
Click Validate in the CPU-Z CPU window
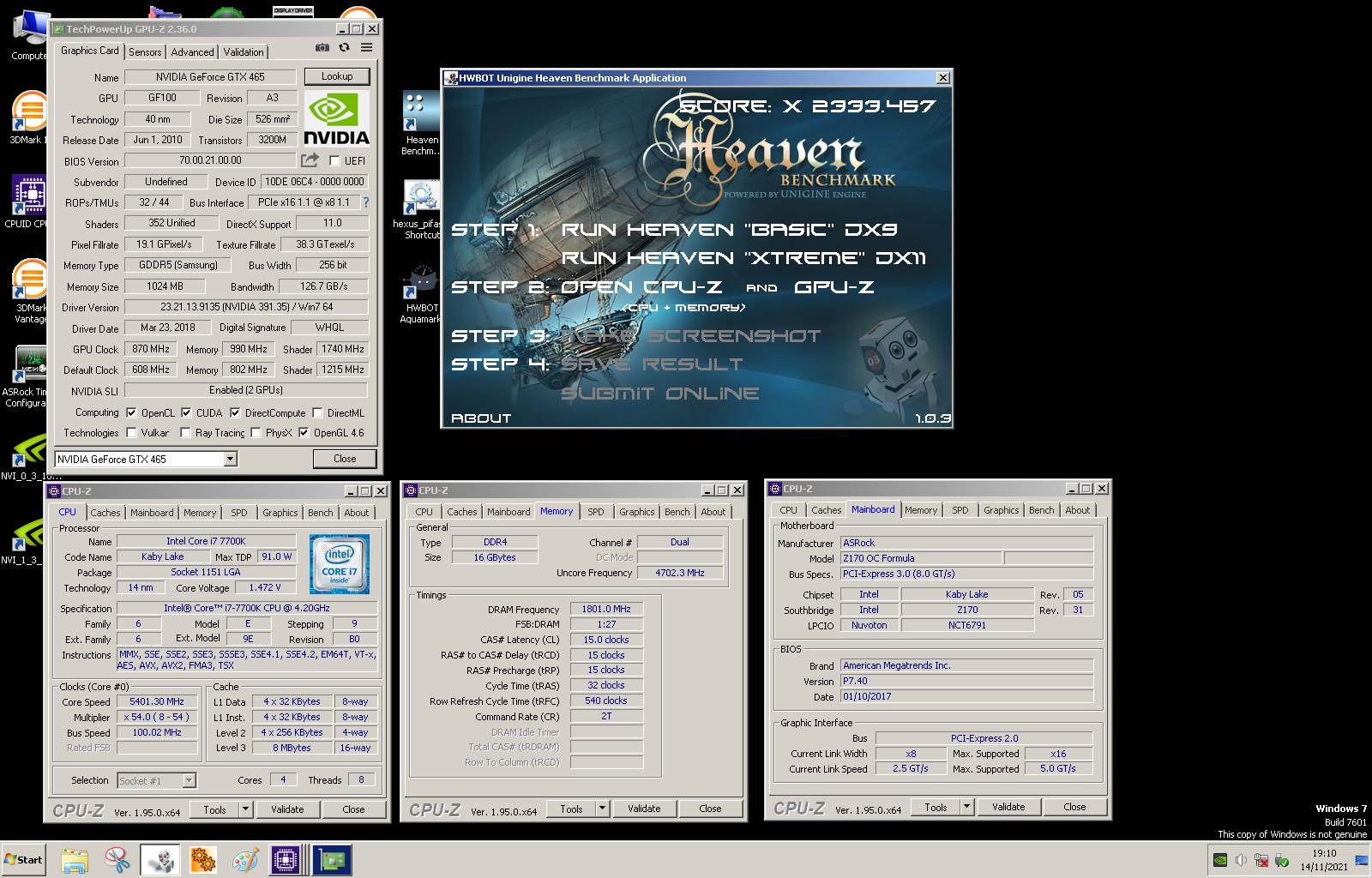tap(287, 809)
